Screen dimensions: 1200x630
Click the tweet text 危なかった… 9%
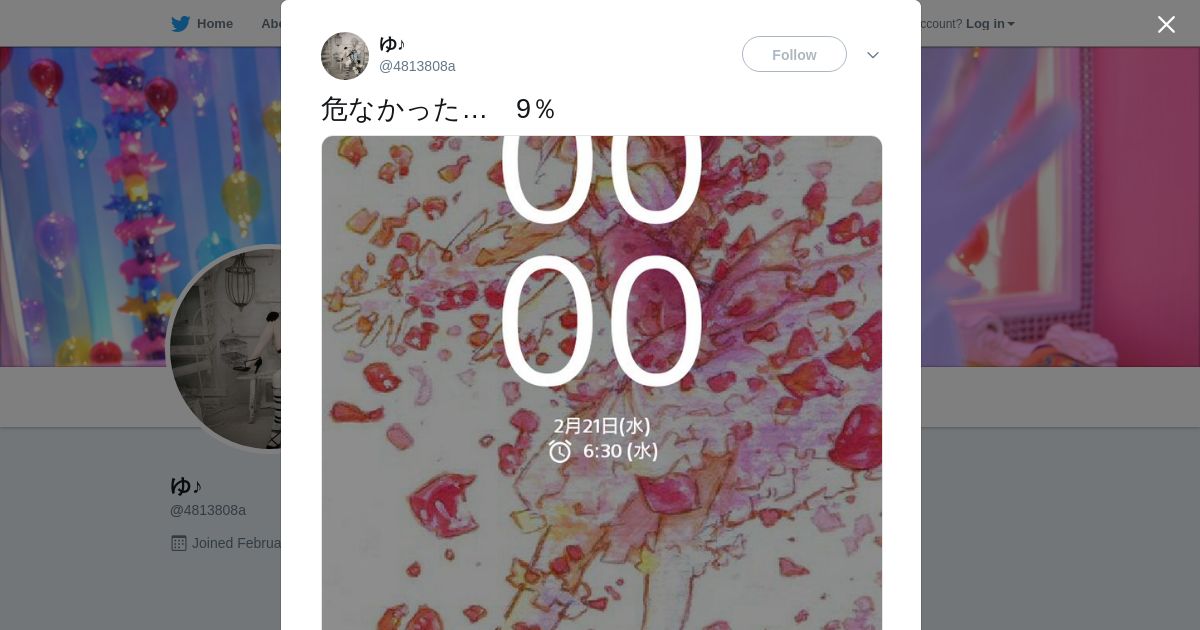438,109
